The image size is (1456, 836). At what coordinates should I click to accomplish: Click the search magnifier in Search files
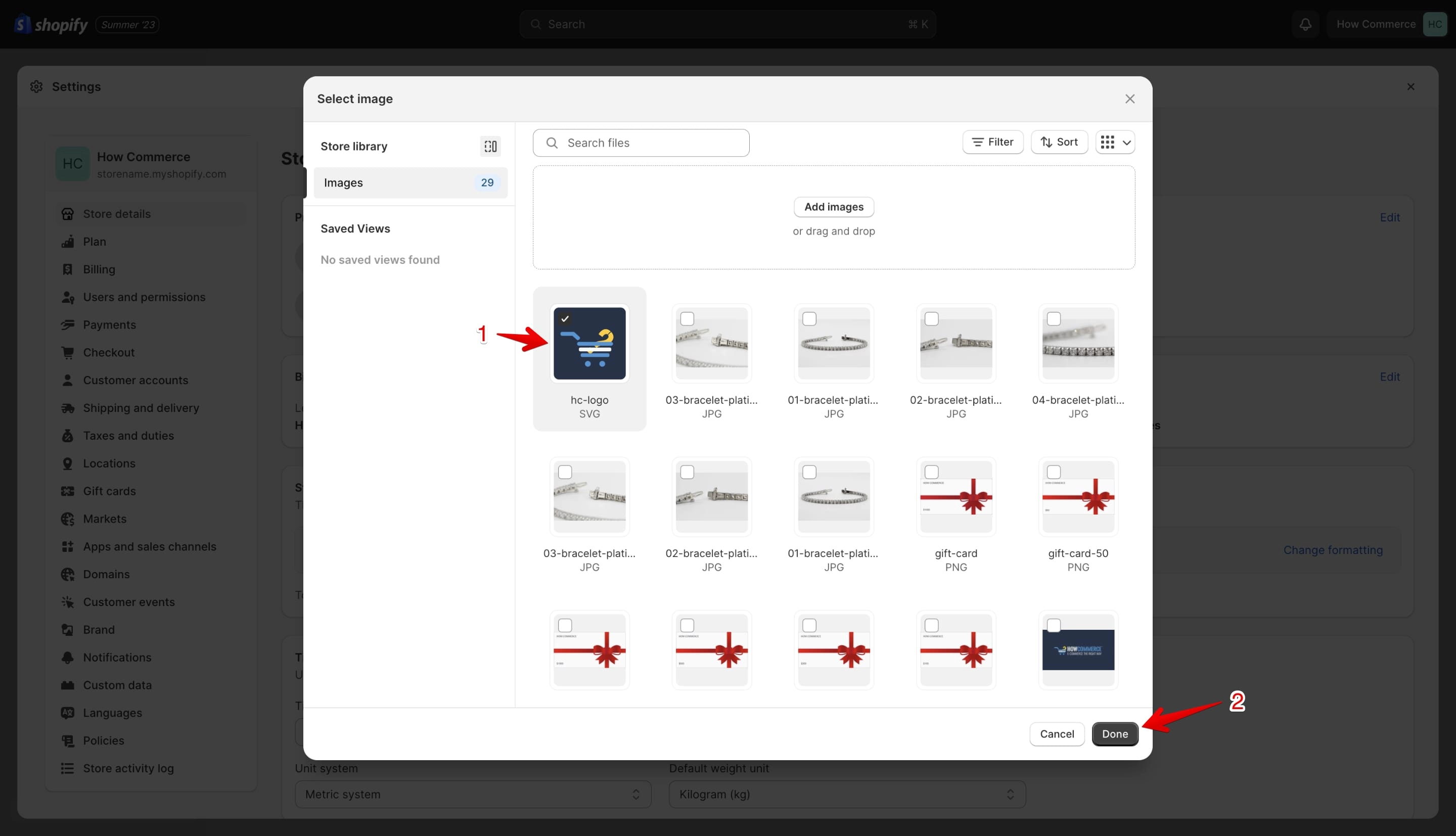point(552,143)
